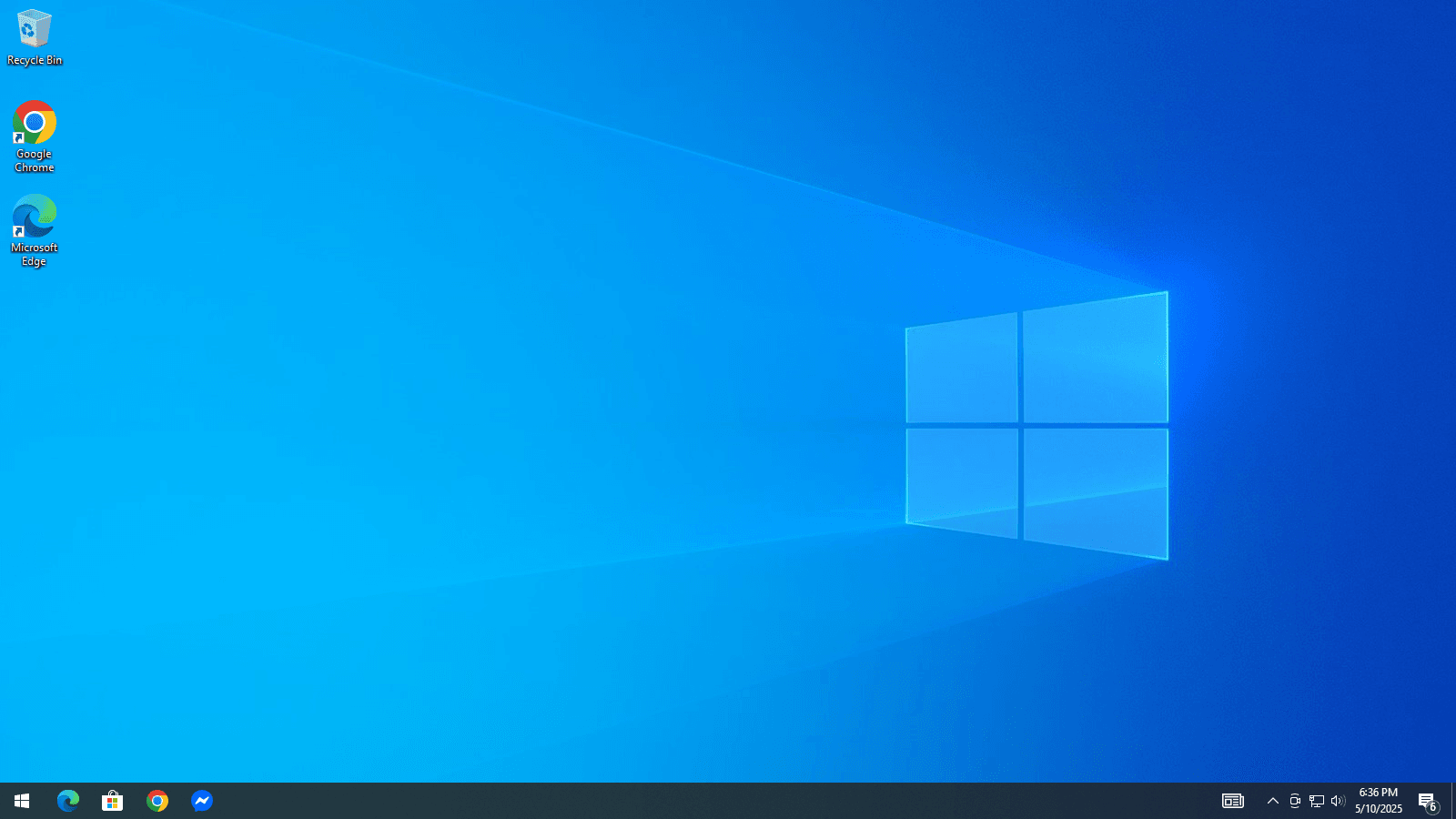Select the Google Chrome desktop shortcut icon
The width and height of the screenshot is (1456, 819).
point(34,123)
